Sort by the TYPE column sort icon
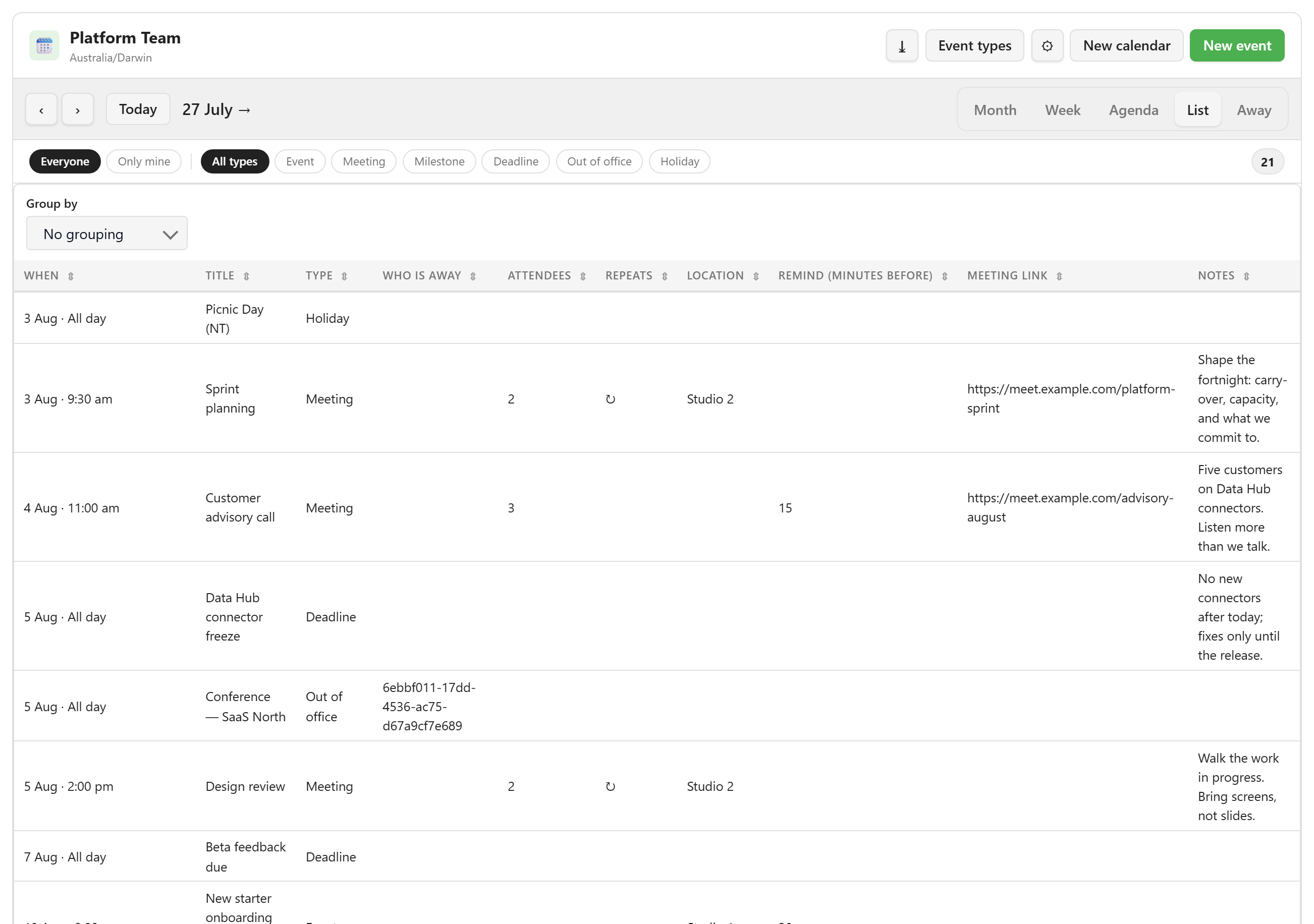The image size is (1314, 924). (x=344, y=276)
